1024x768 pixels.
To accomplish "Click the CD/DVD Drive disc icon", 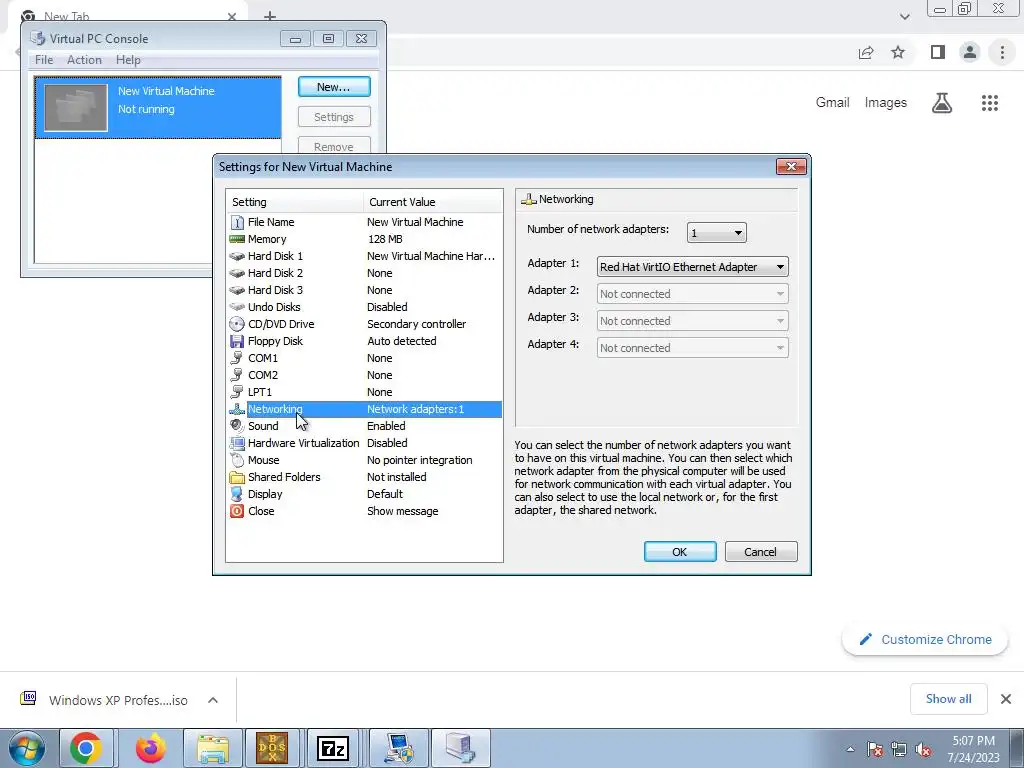I will [237, 324].
